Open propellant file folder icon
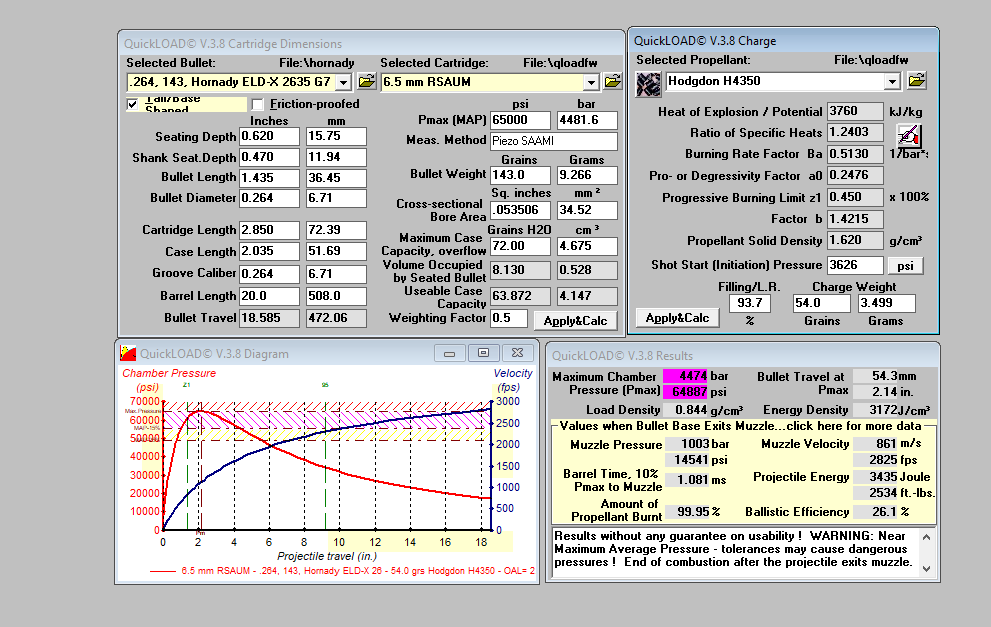This screenshot has width=991, height=627. click(916, 80)
